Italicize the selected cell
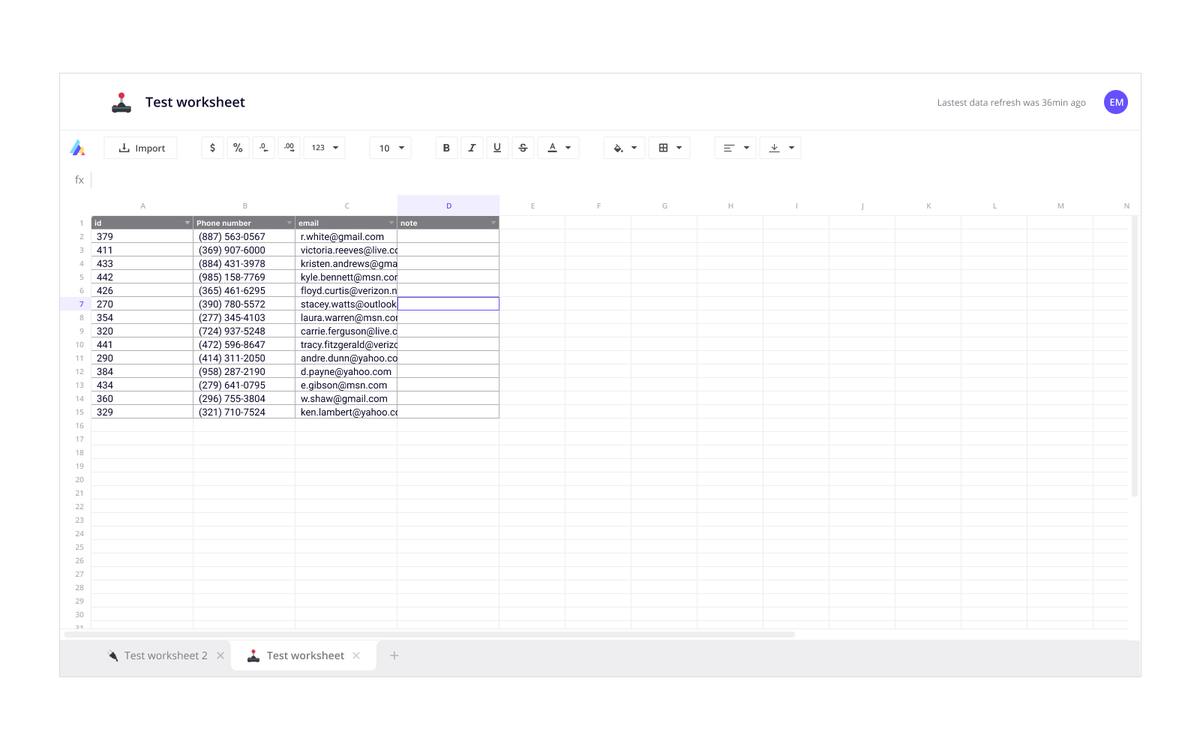The height and width of the screenshot is (750, 1200). pos(472,147)
